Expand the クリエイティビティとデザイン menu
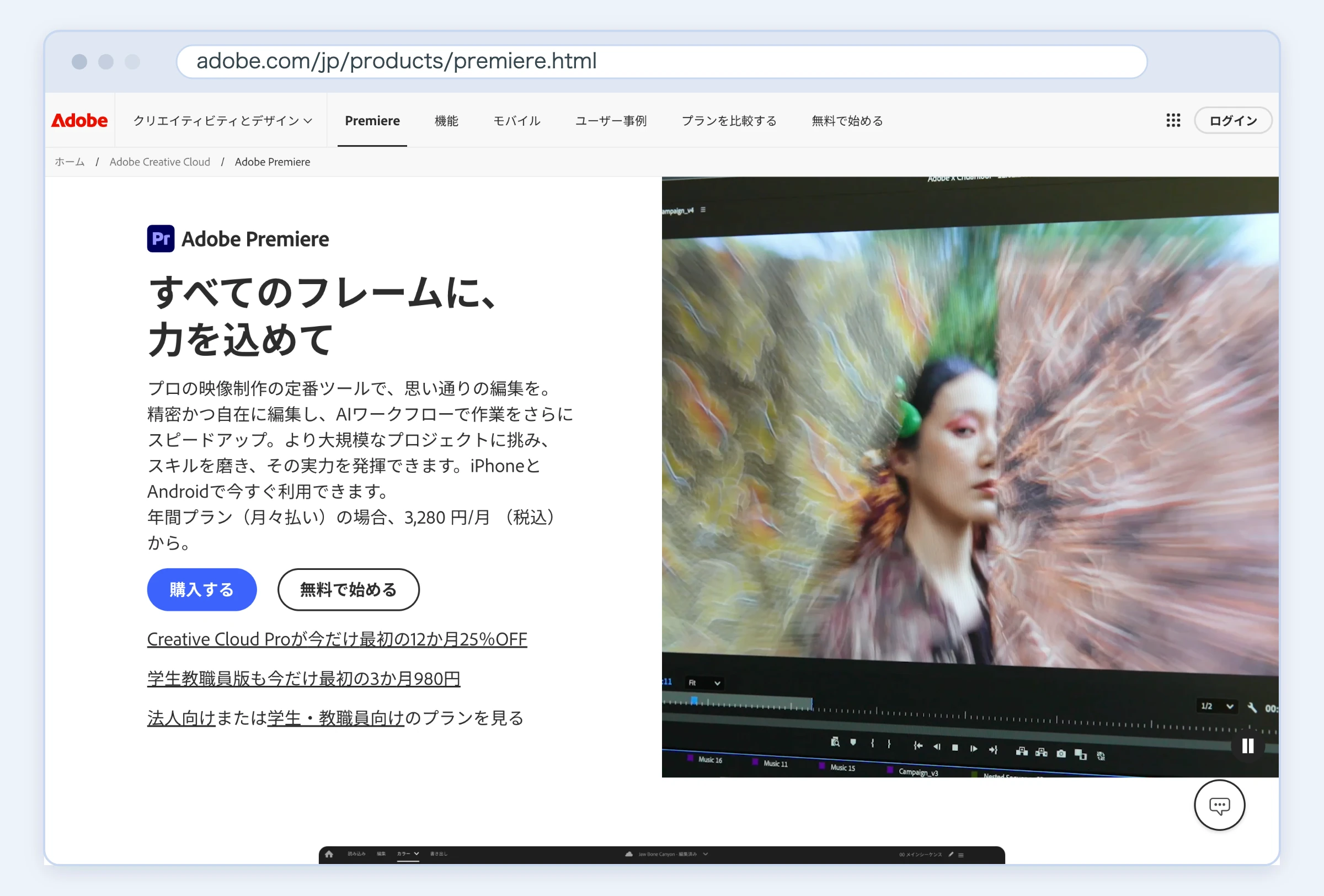The image size is (1324, 896). tap(222, 121)
